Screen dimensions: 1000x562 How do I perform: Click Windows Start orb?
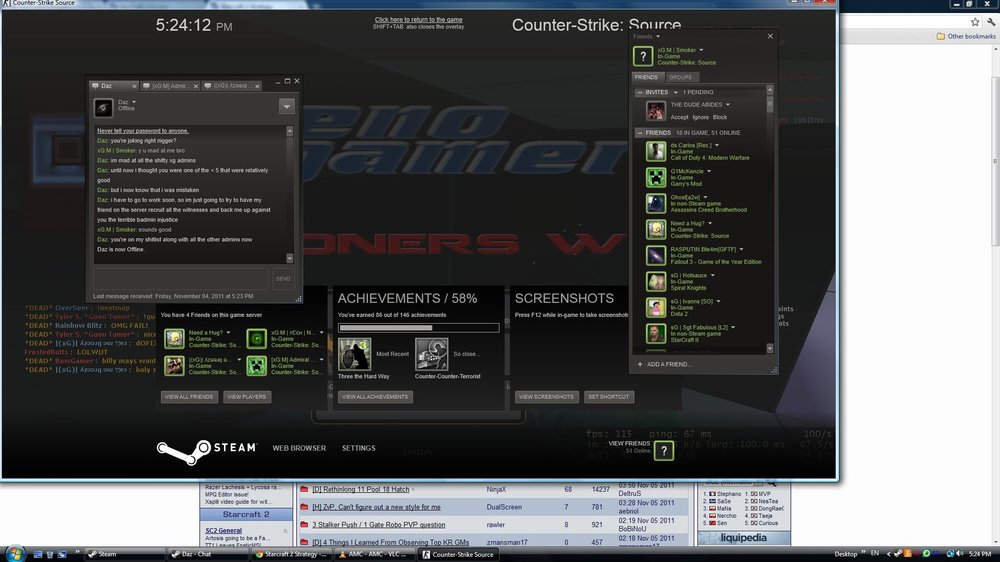click(x=14, y=553)
